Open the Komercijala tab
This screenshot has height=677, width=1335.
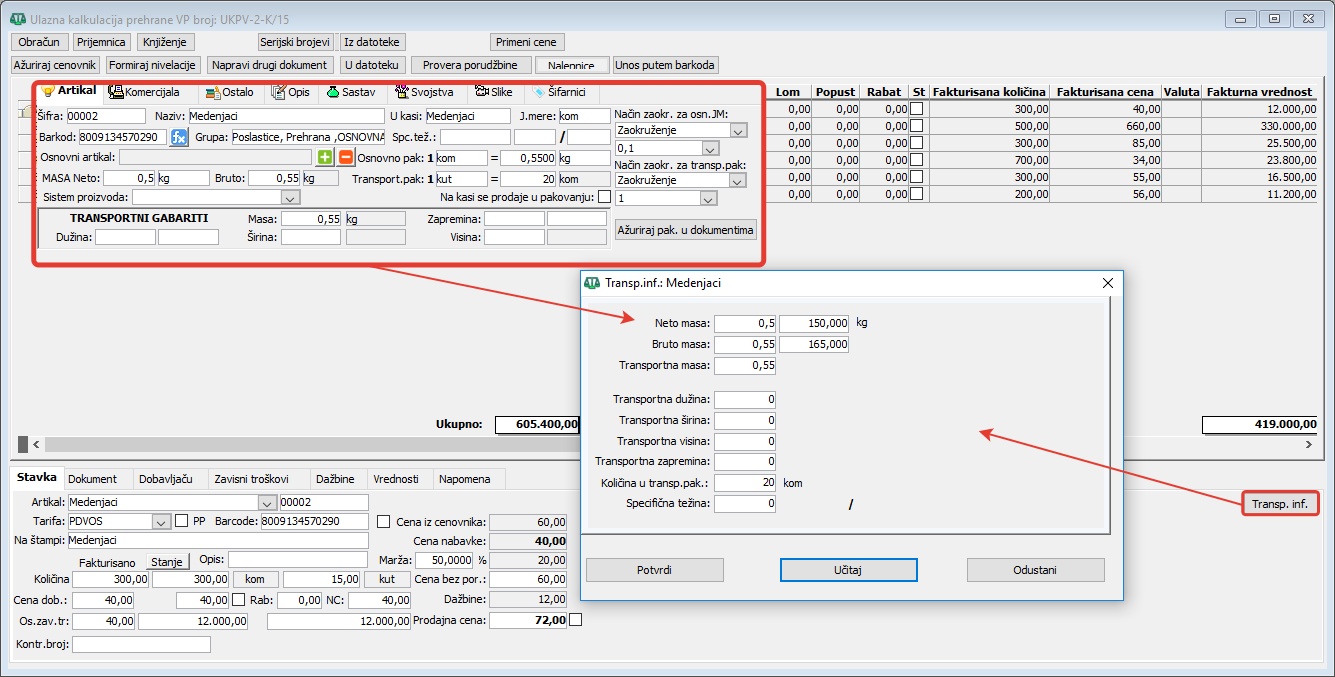pos(144,92)
